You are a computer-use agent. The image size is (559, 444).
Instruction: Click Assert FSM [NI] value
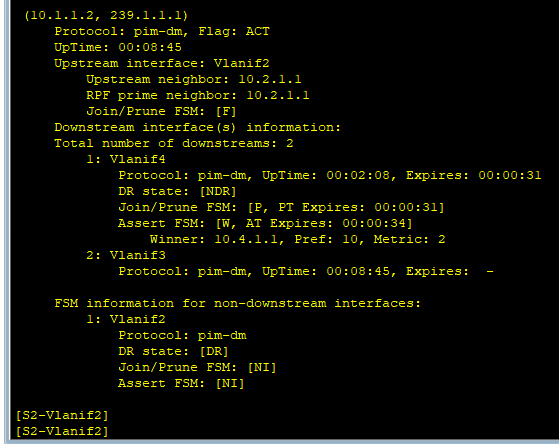pyautogui.click(x=230, y=383)
